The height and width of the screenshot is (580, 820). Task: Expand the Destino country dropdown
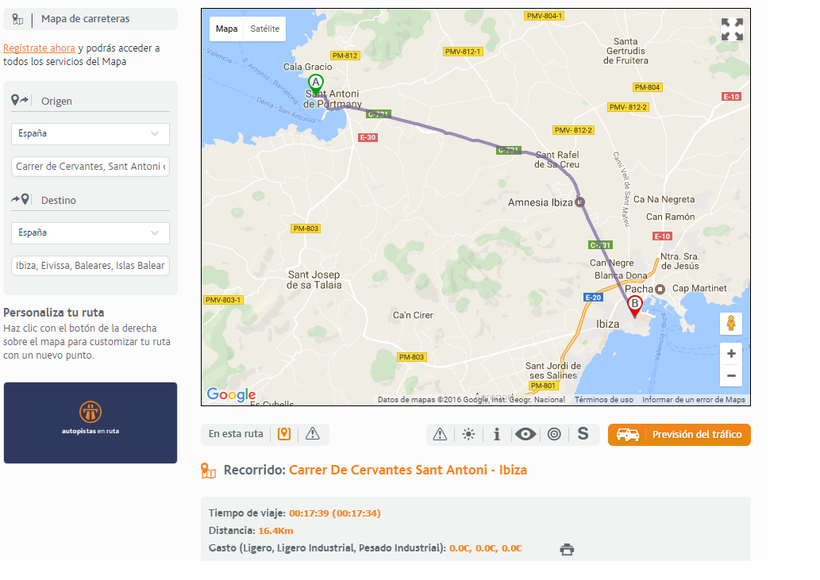[x=90, y=232]
